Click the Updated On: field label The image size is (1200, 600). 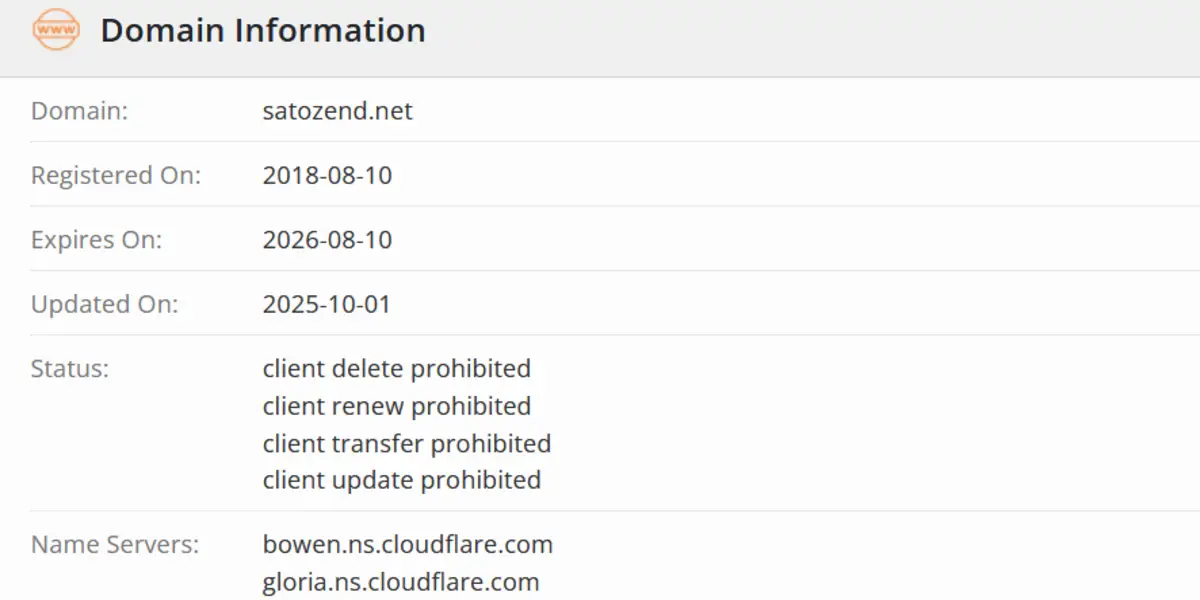(x=104, y=305)
